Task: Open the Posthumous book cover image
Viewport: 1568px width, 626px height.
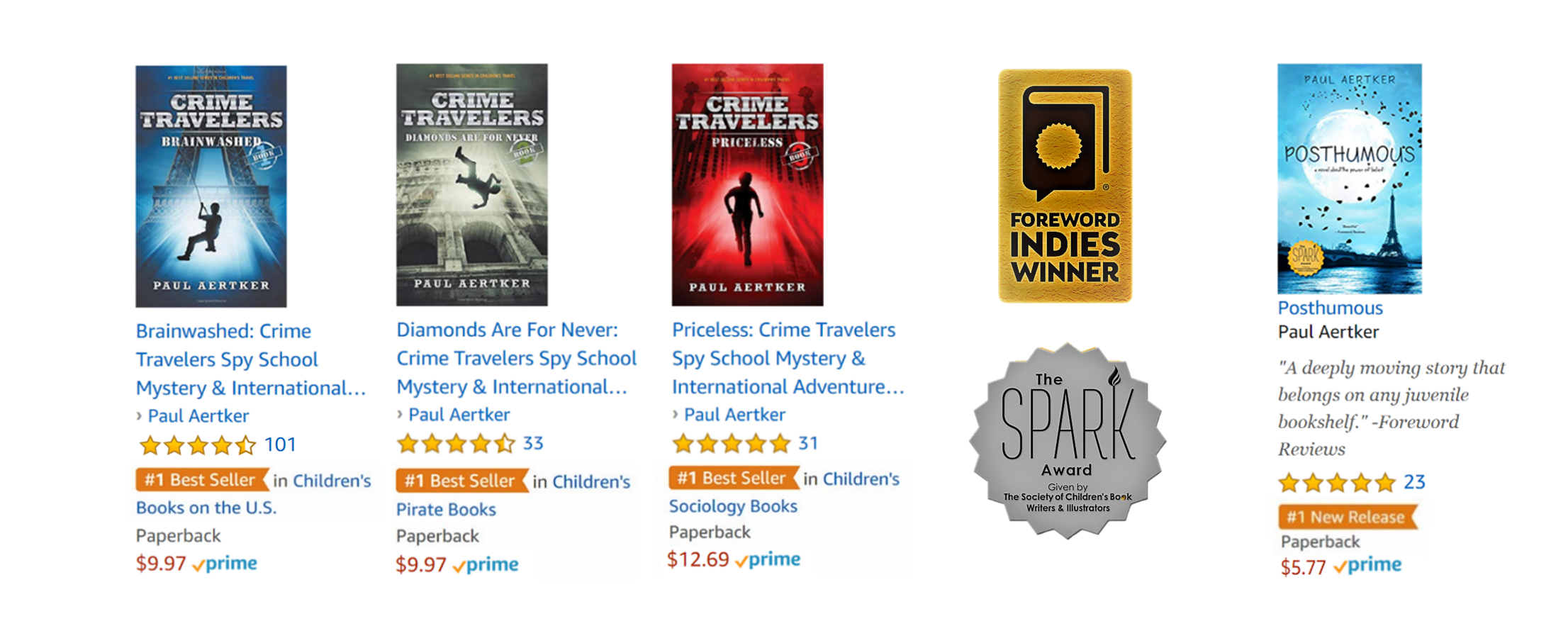Action: point(1349,179)
